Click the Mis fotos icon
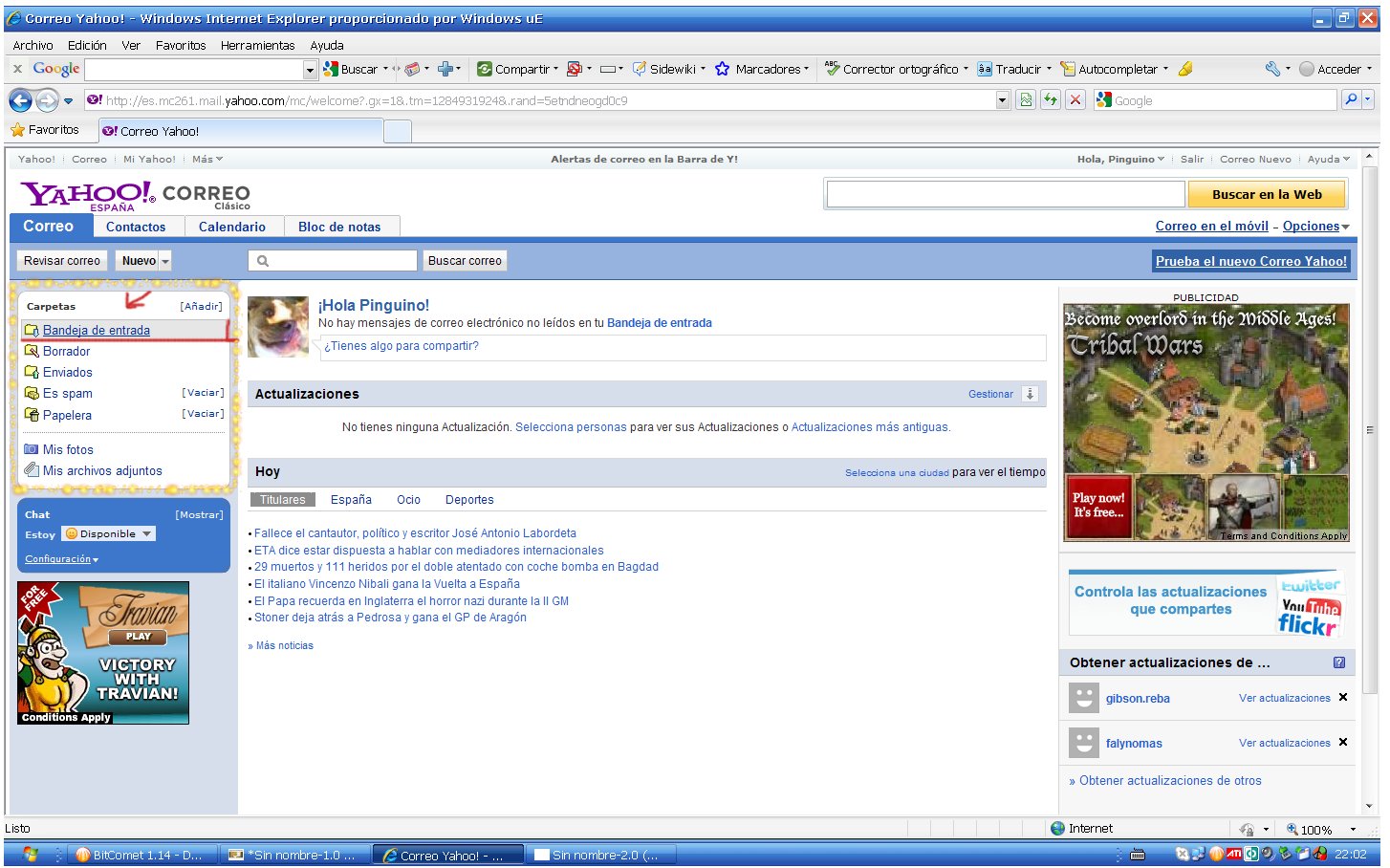 [32, 449]
